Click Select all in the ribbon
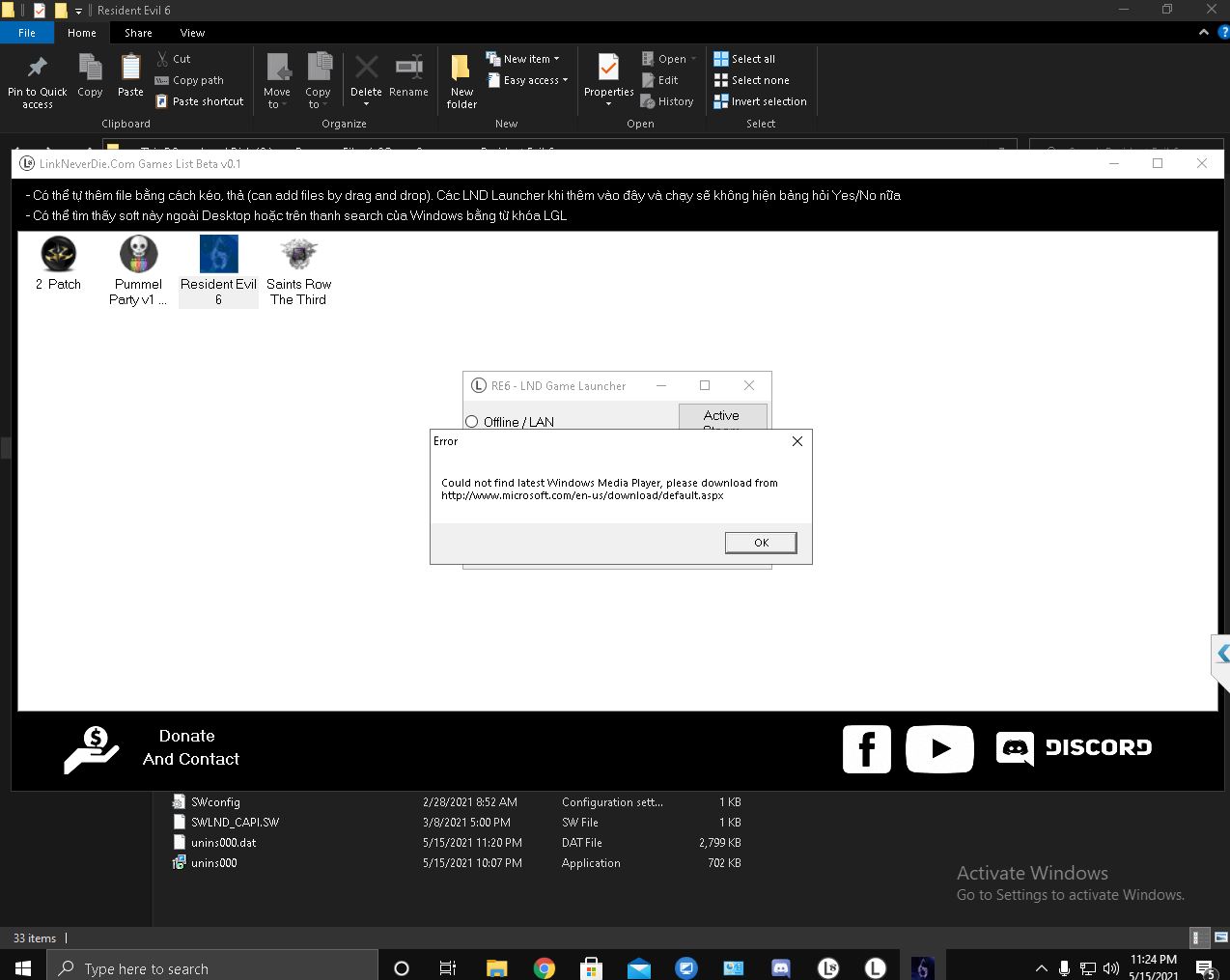Image resolution: width=1230 pixels, height=980 pixels. (744, 59)
